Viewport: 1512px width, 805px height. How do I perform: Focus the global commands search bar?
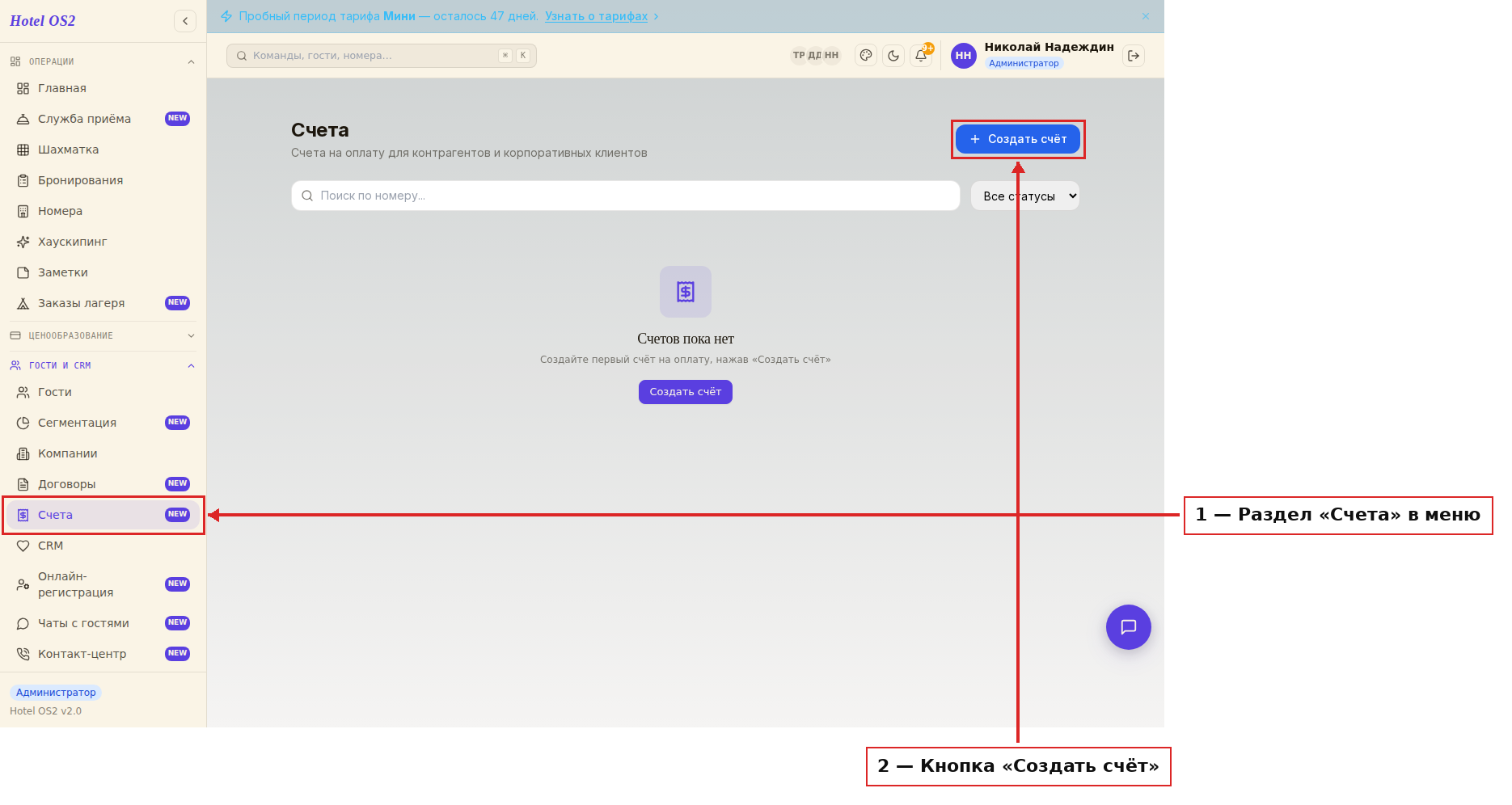tap(382, 56)
